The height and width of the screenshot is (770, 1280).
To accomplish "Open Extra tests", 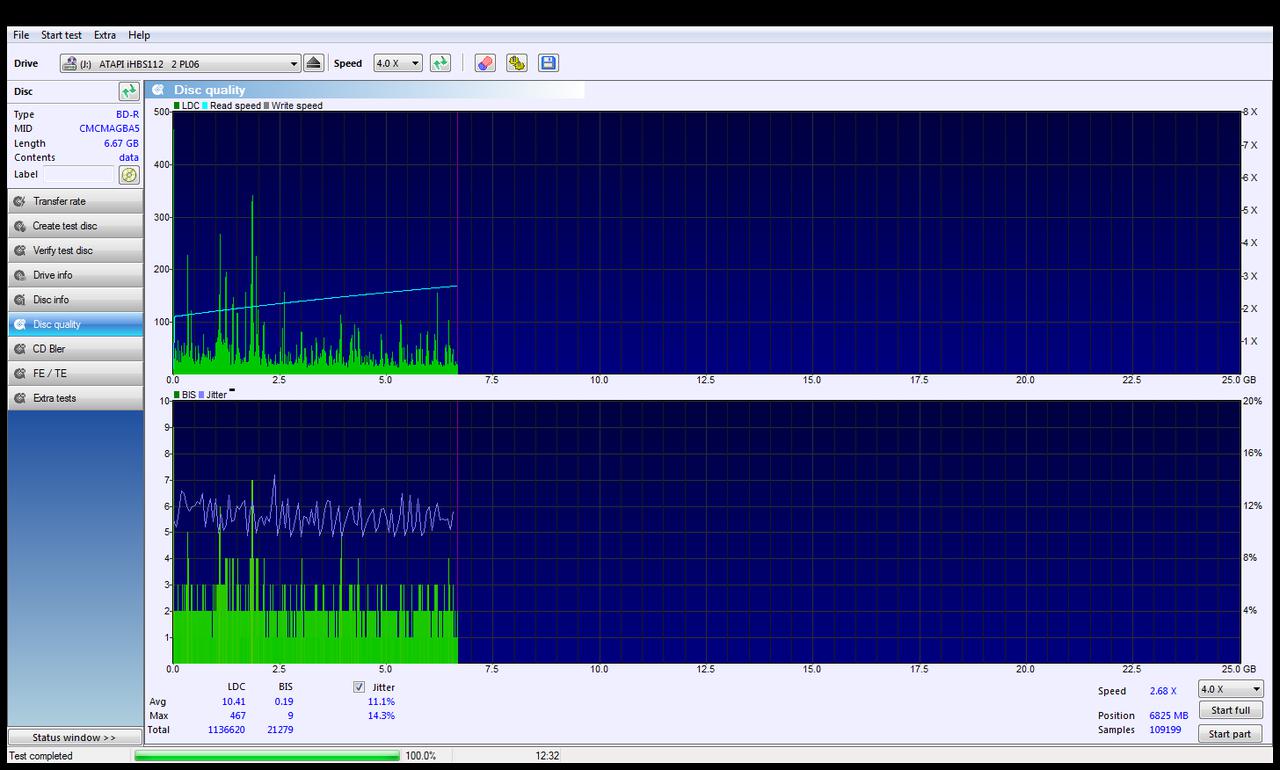I will tap(76, 398).
